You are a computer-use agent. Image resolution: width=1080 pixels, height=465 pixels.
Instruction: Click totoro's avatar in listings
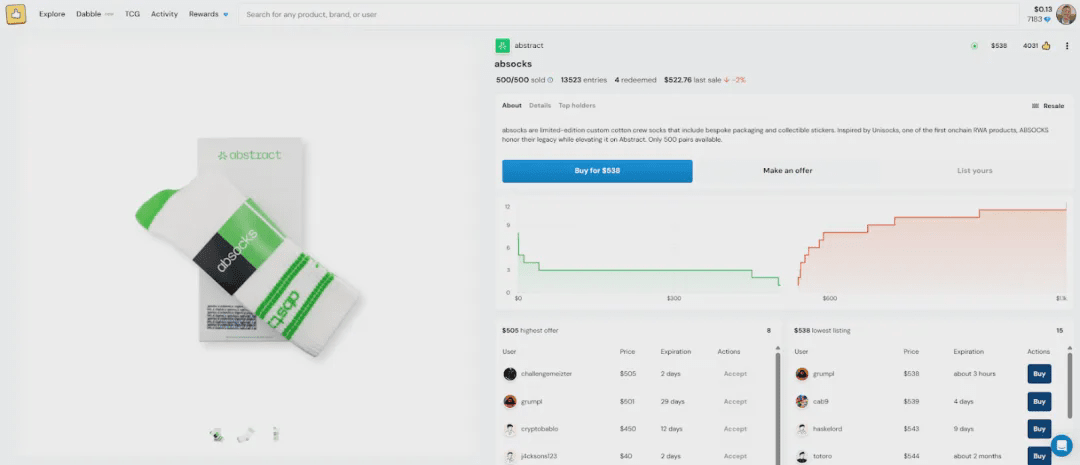802,456
